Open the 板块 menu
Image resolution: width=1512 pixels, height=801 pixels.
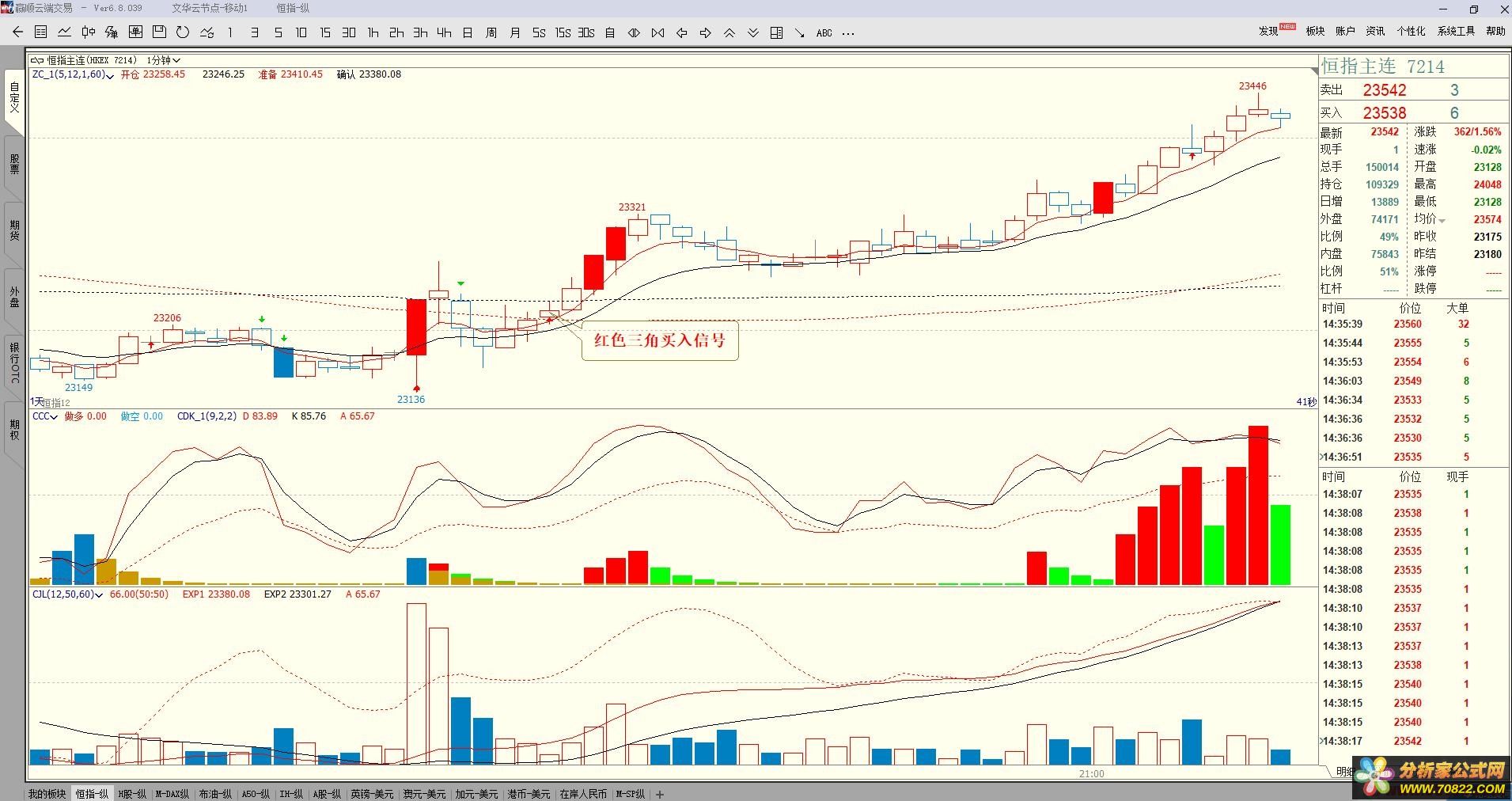point(1315,31)
